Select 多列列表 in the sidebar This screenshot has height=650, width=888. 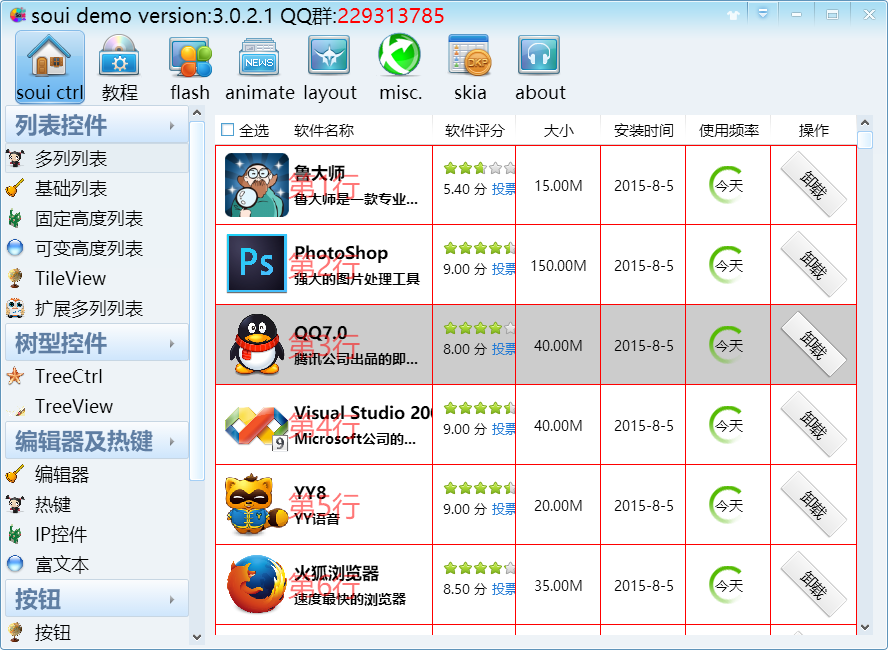pyautogui.click(x=97, y=159)
